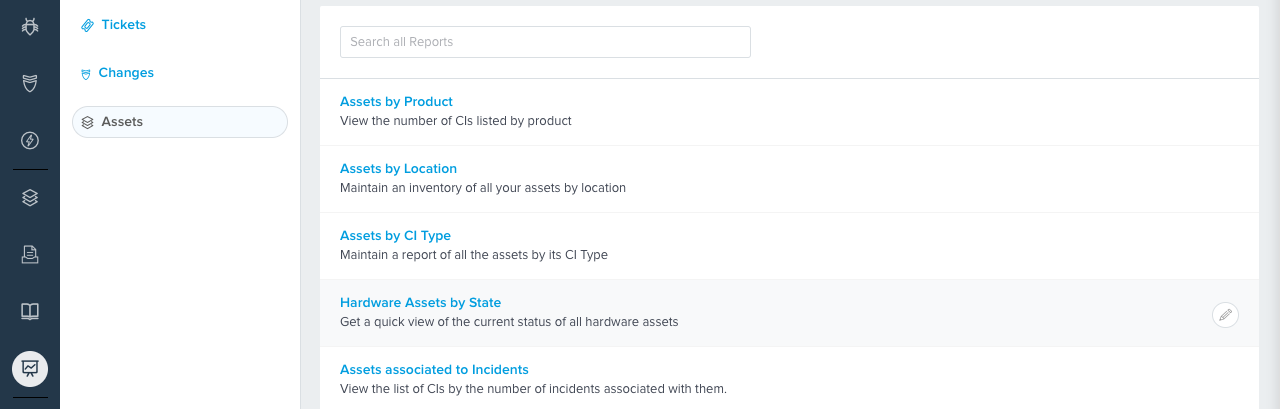
Task: Open the Problems bug icon in sidebar
Action: pyautogui.click(x=30, y=27)
